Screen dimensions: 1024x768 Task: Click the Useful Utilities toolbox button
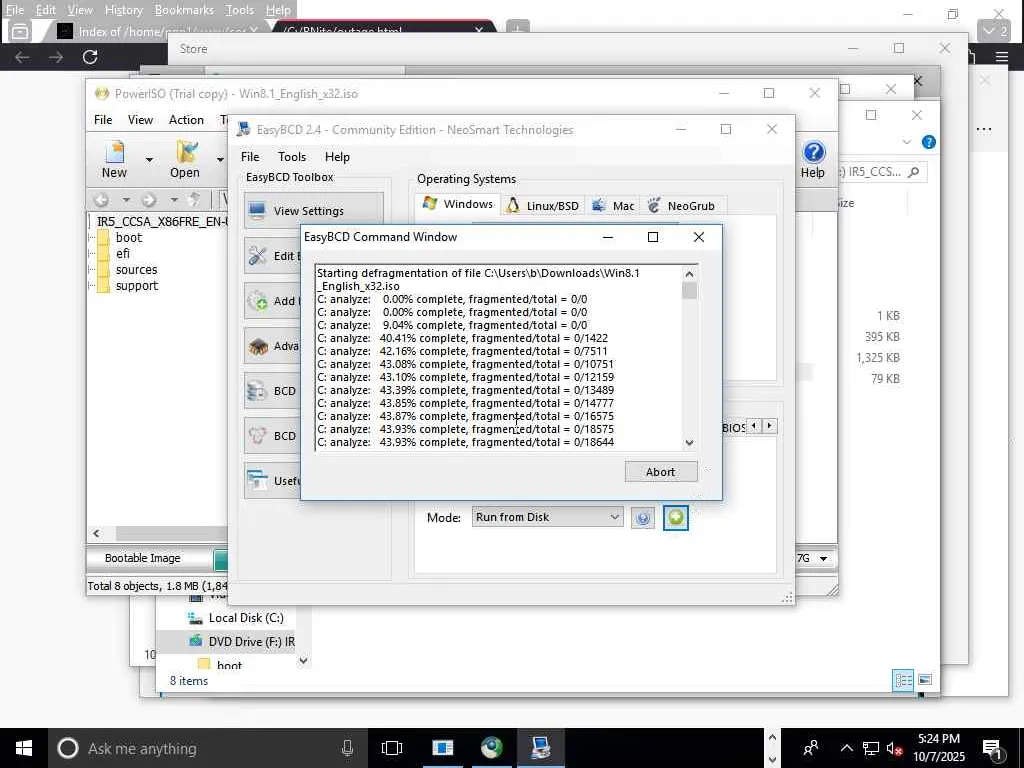pos(273,481)
